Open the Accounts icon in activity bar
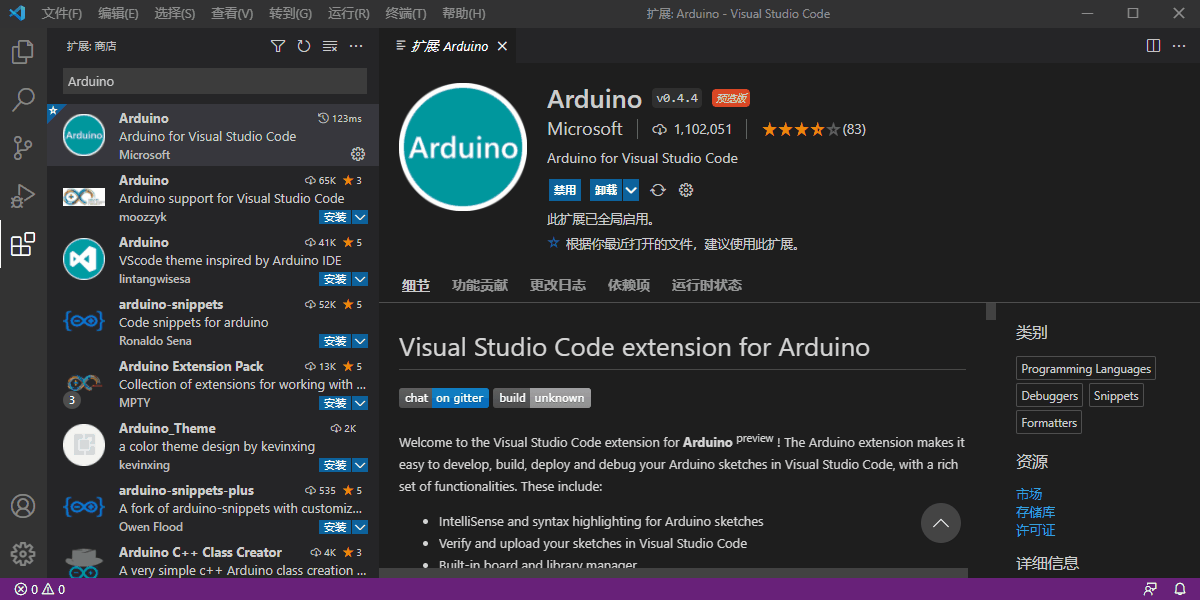 click(x=23, y=506)
